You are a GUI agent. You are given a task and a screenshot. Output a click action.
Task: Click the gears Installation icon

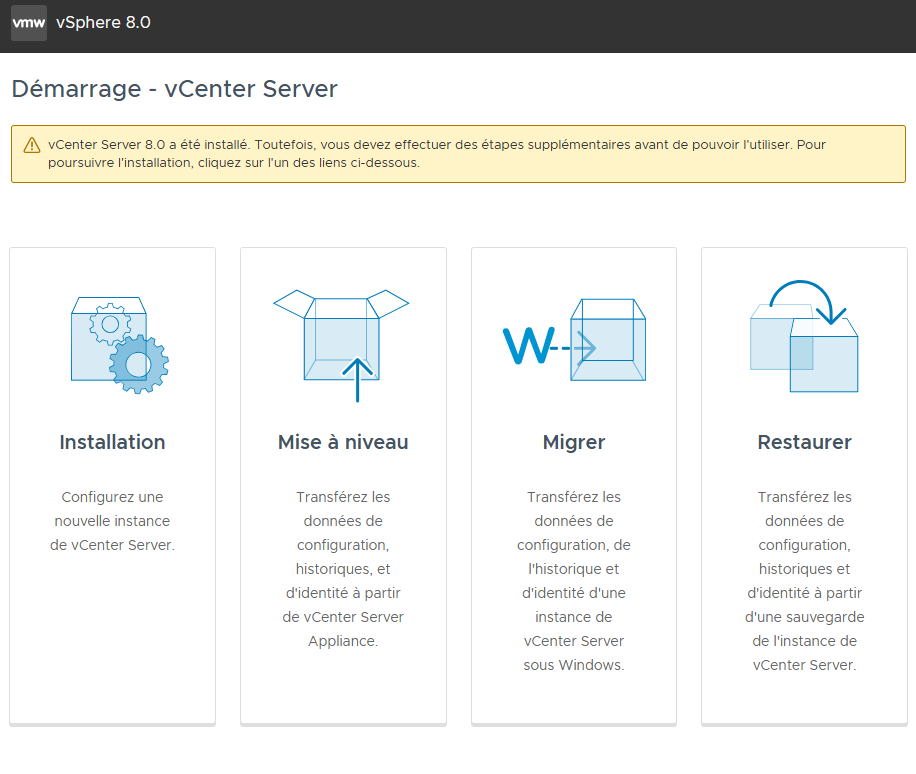pyautogui.click(x=120, y=345)
